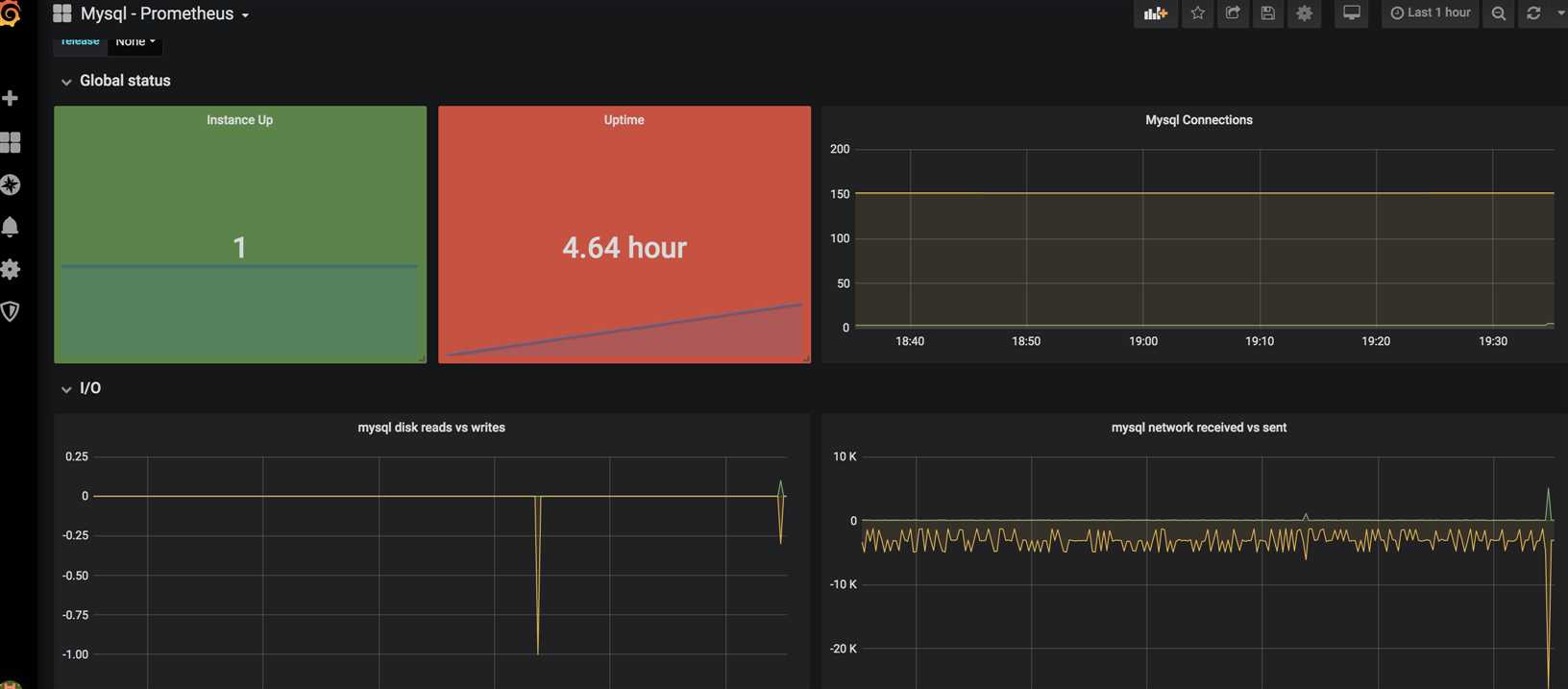Open the Create plus menu

click(x=11, y=99)
